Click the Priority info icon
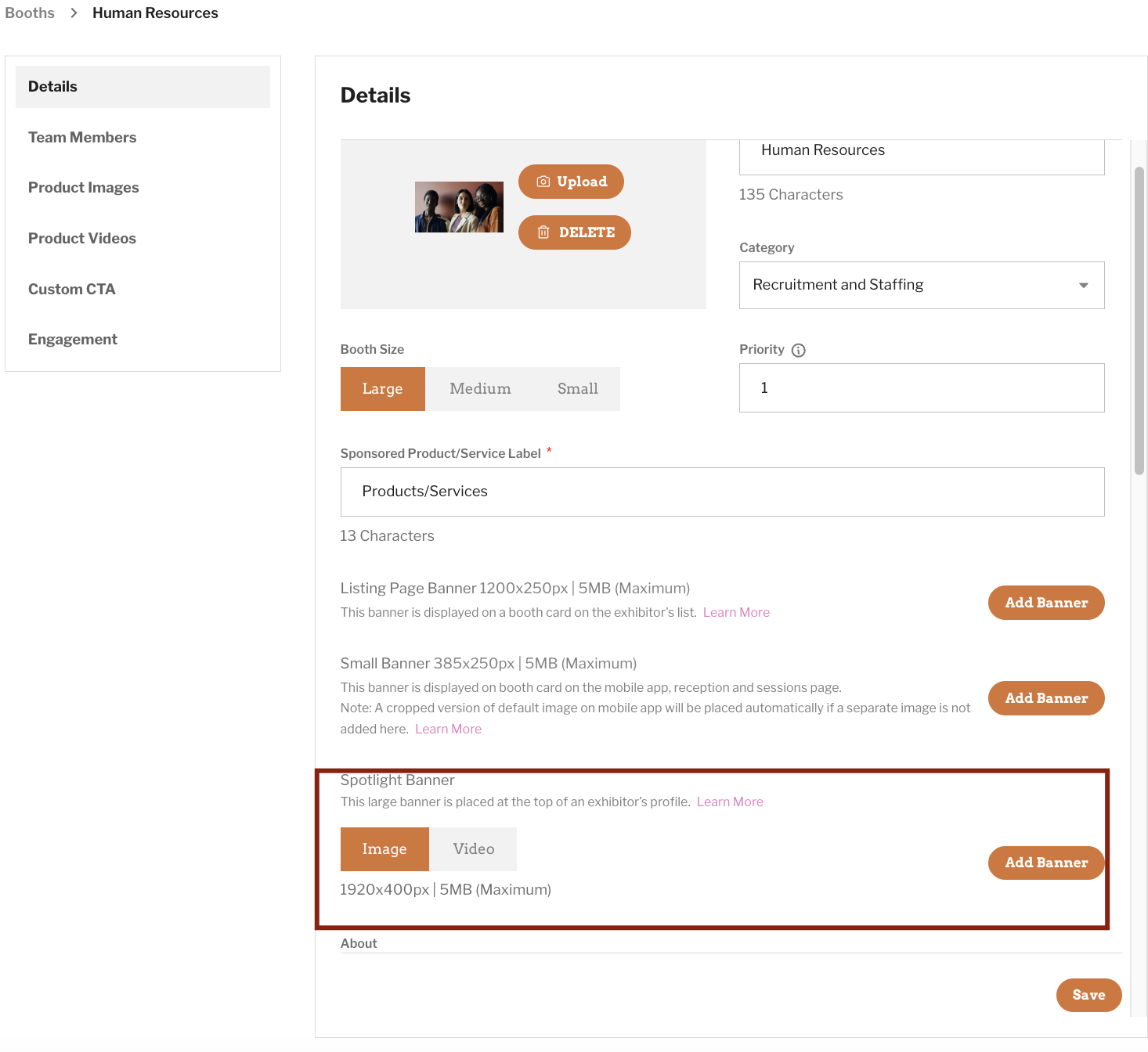1148x1052 pixels. click(x=798, y=350)
